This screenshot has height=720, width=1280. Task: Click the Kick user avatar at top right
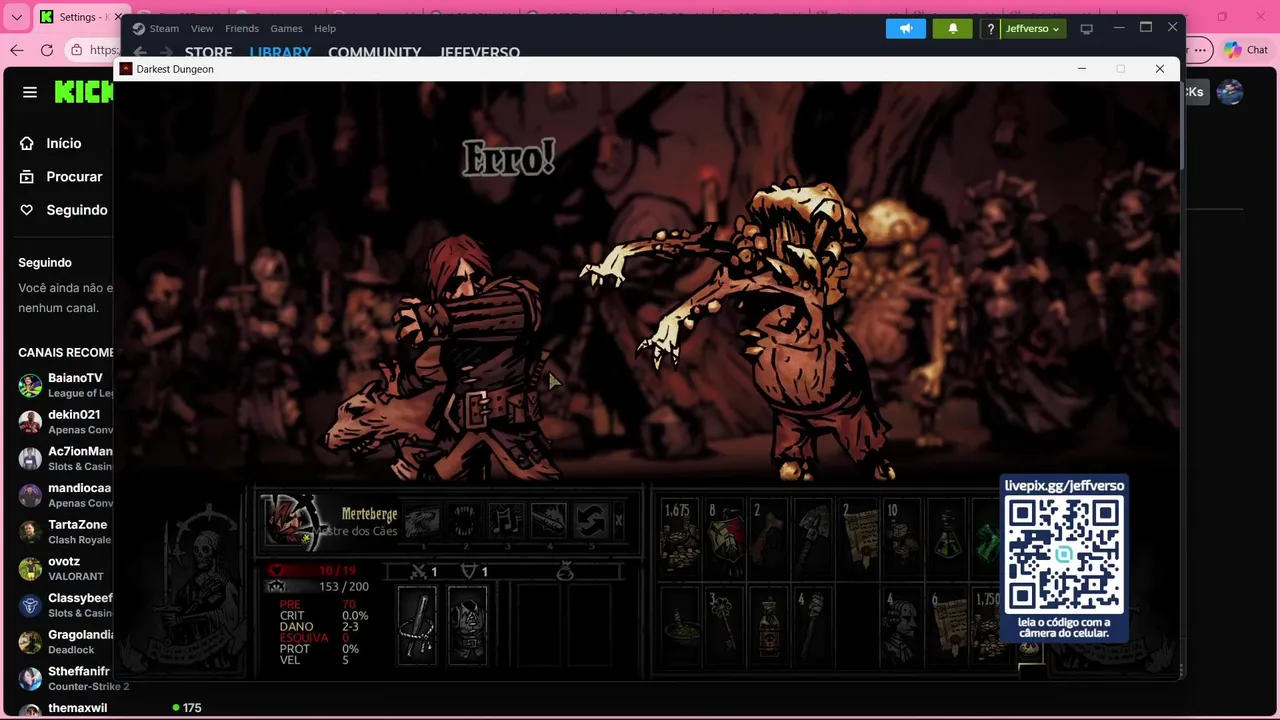tap(1230, 92)
